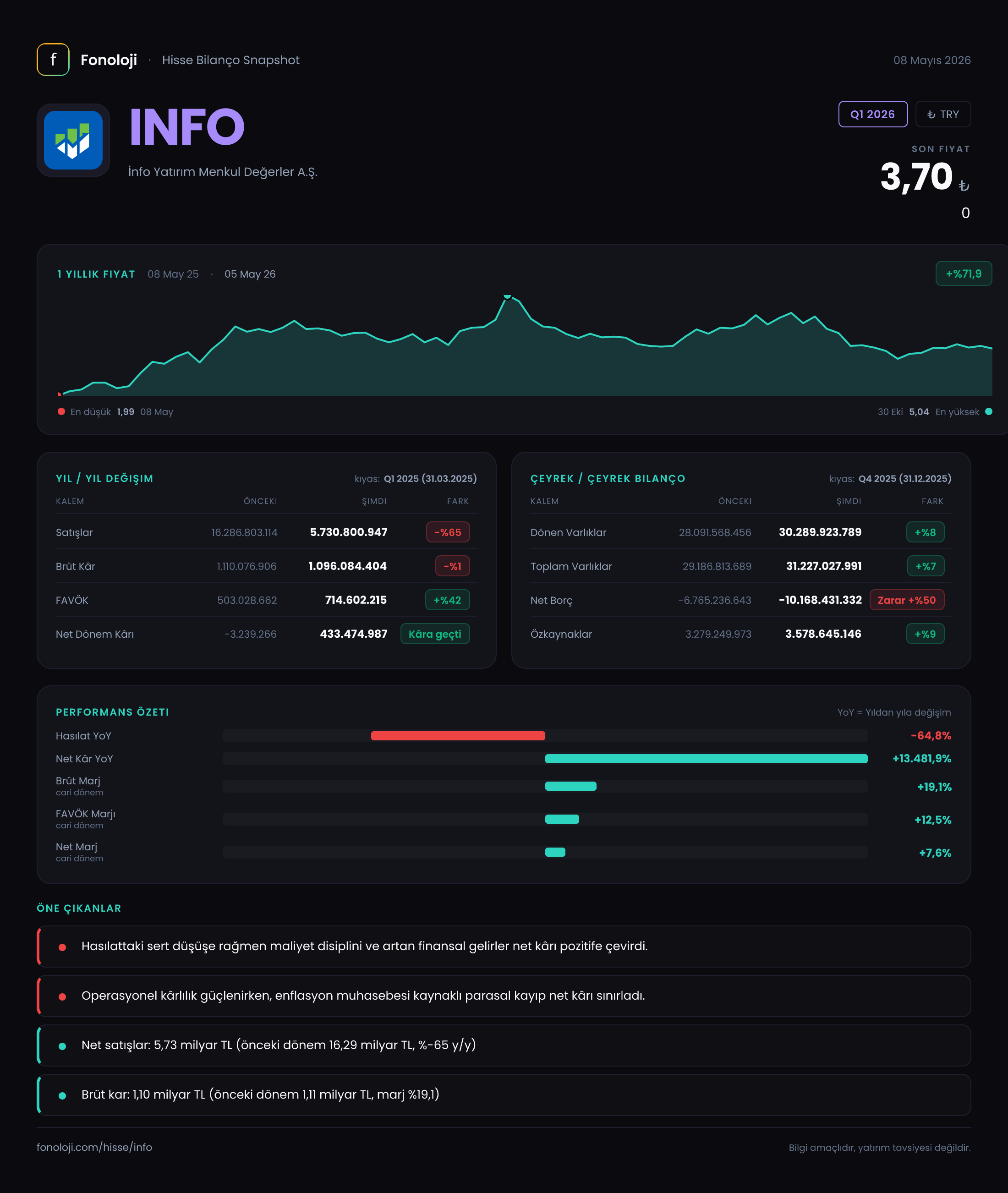Click the "08 Mayıs 2026" date
The width and height of the screenshot is (1008, 1193).
[x=932, y=60]
